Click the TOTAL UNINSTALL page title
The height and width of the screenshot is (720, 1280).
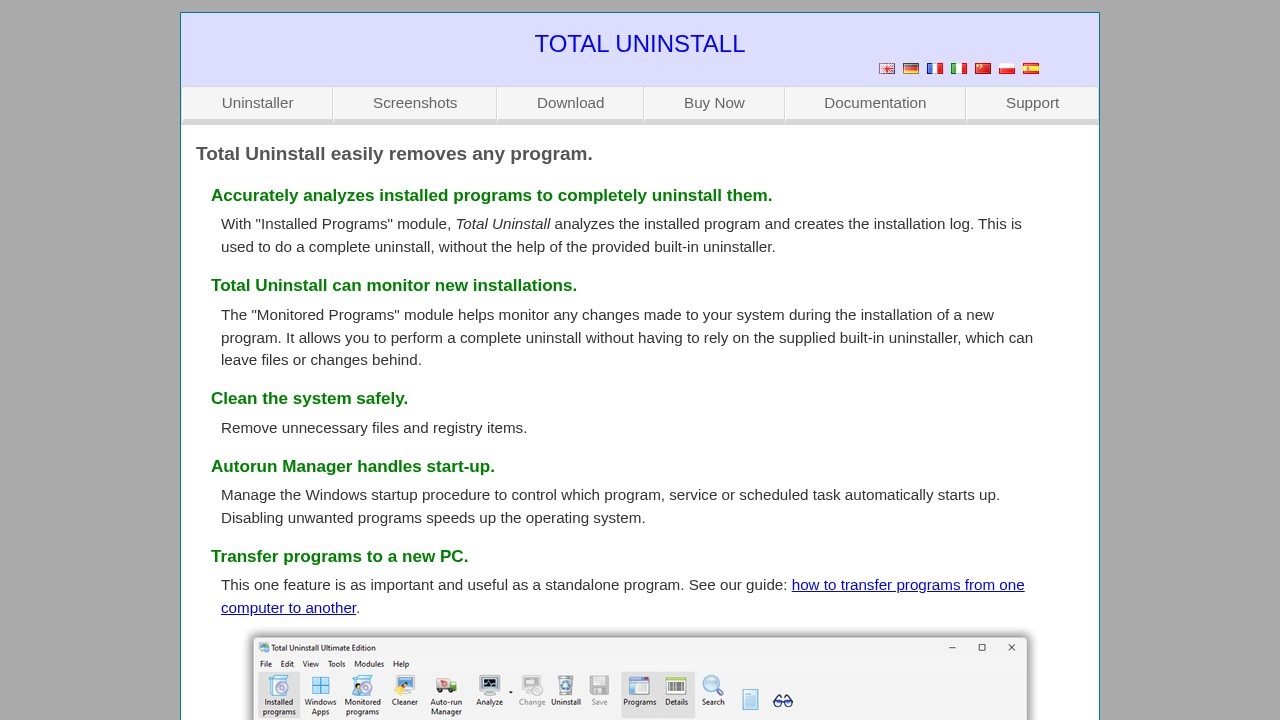(x=640, y=44)
